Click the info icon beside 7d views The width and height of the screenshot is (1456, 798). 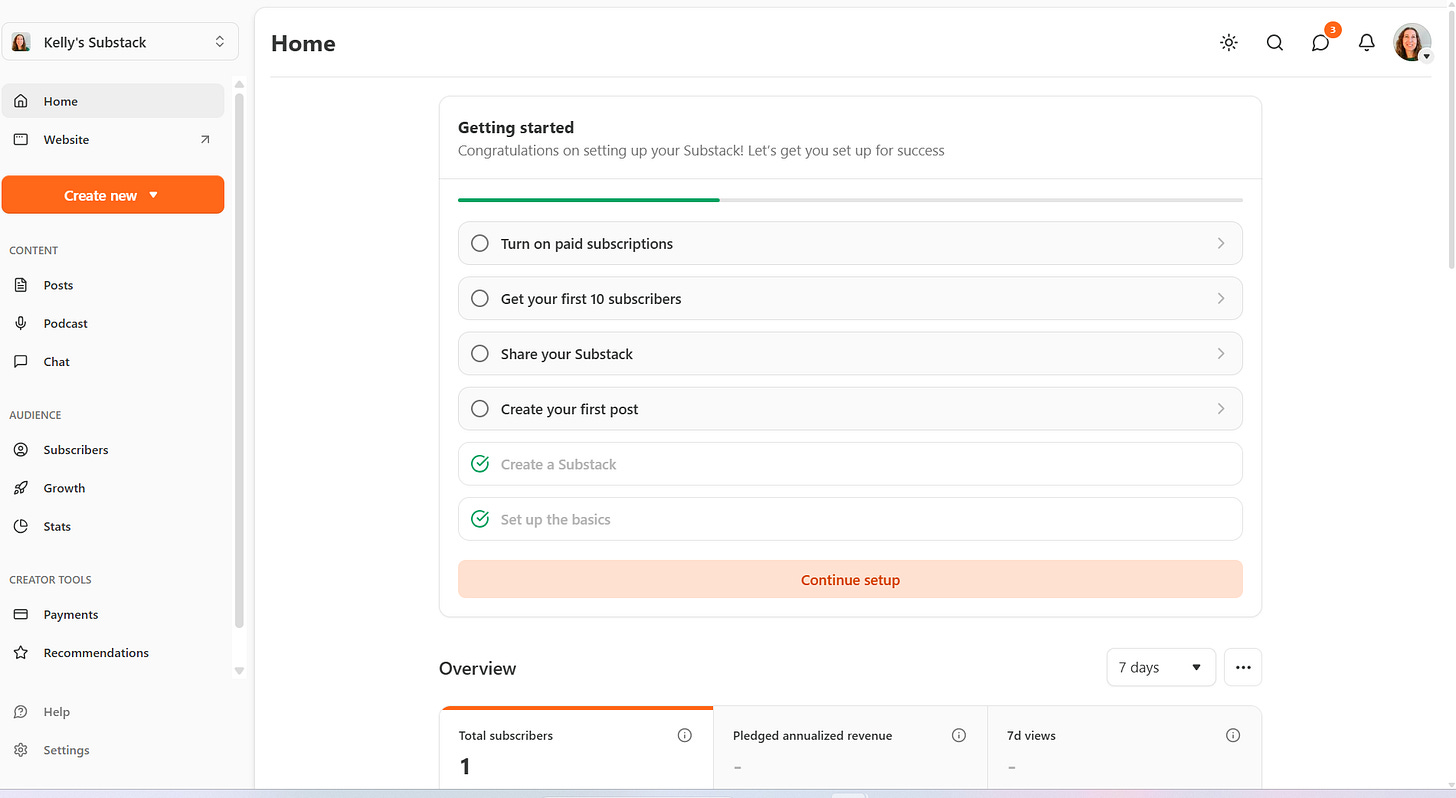point(1233,735)
